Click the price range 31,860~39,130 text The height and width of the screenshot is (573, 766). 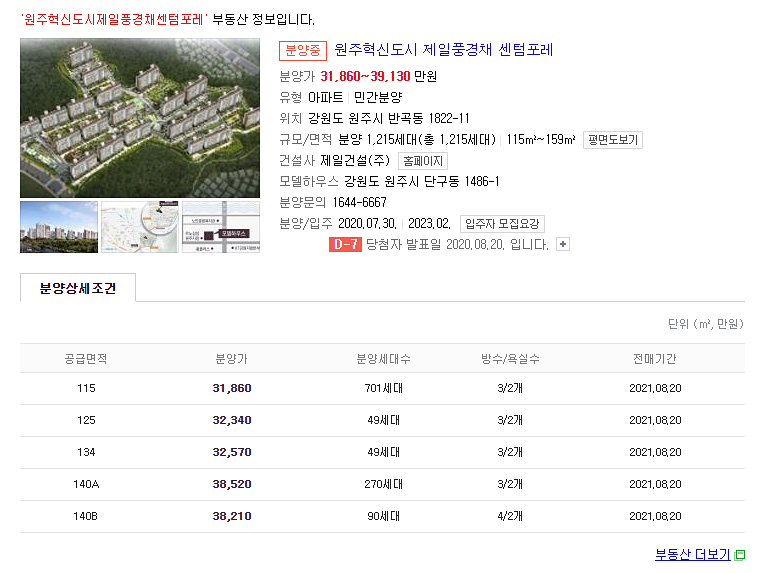pos(365,77)
